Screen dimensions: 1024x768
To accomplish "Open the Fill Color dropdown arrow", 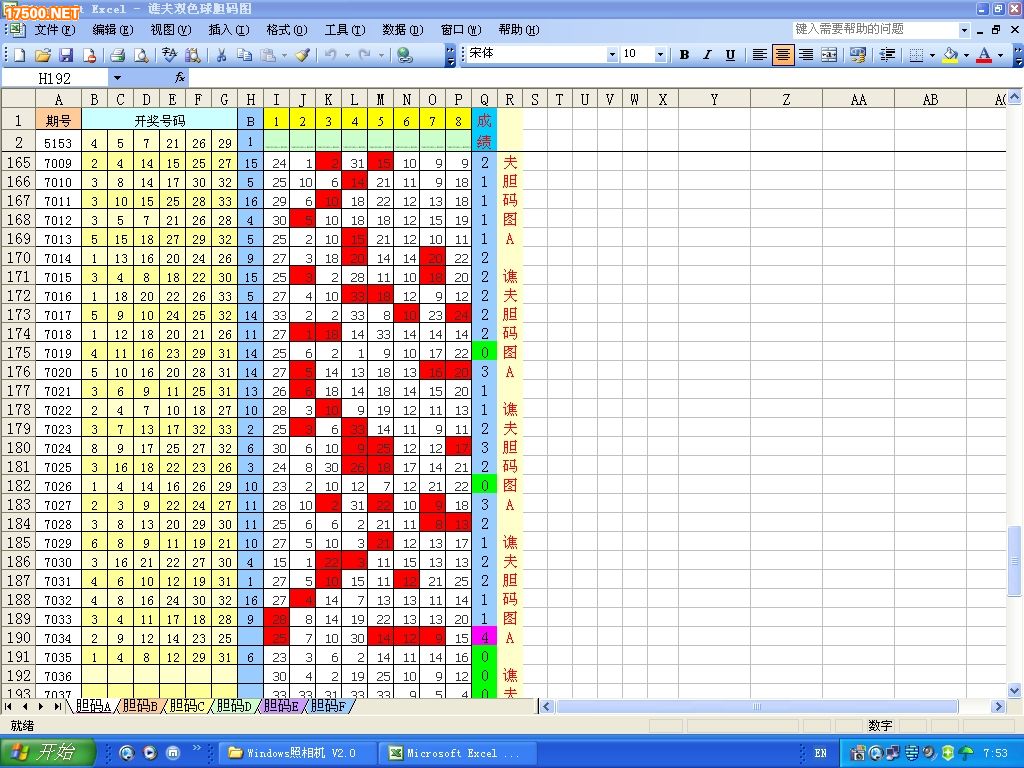I will click(966, 56).
